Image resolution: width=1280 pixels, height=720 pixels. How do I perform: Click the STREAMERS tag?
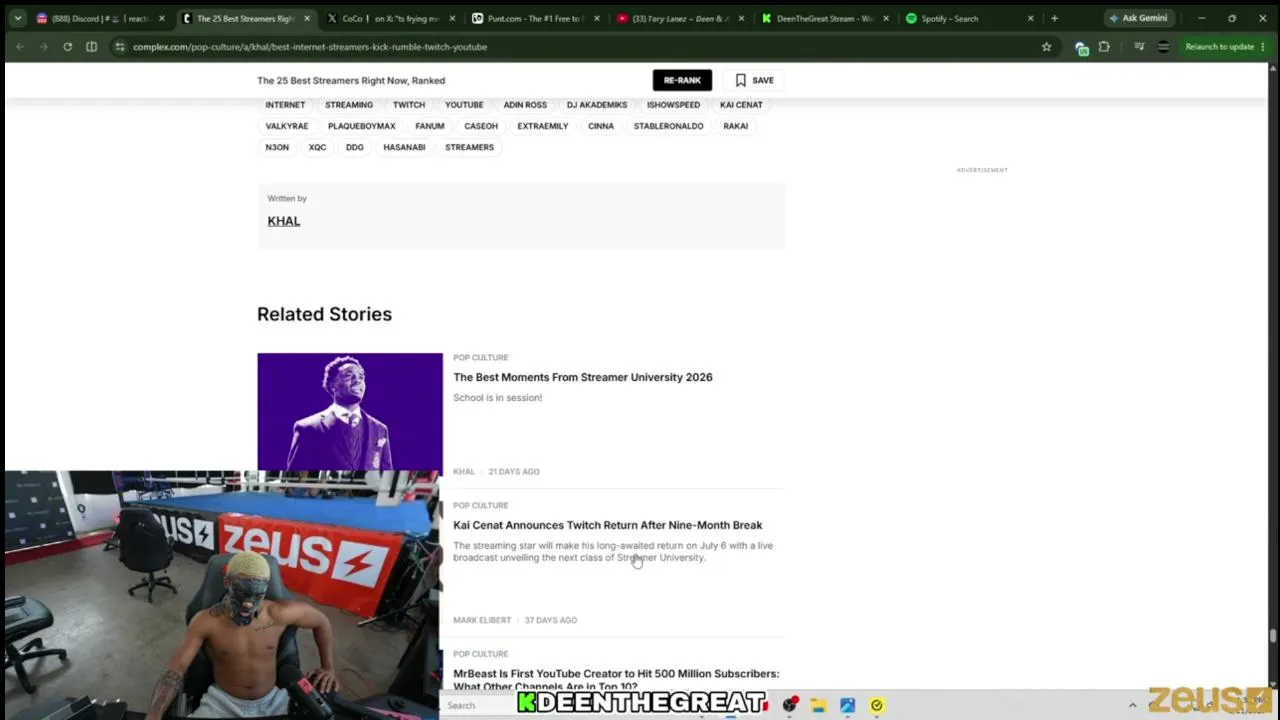[x=469, y=147]
